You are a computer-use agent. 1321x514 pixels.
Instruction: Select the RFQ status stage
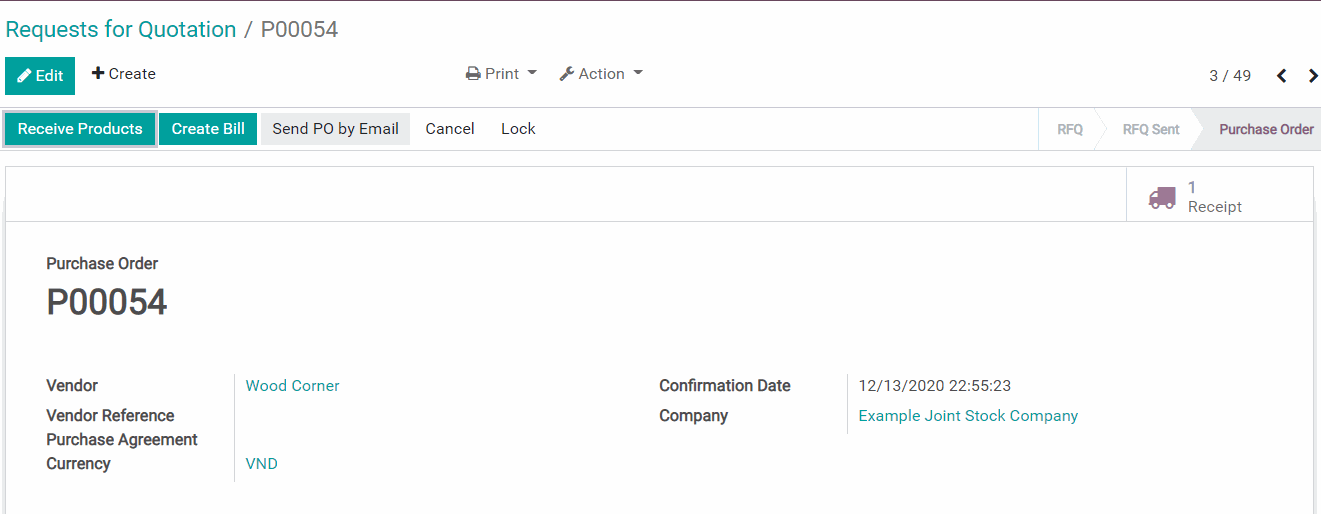pos(1069,129)
